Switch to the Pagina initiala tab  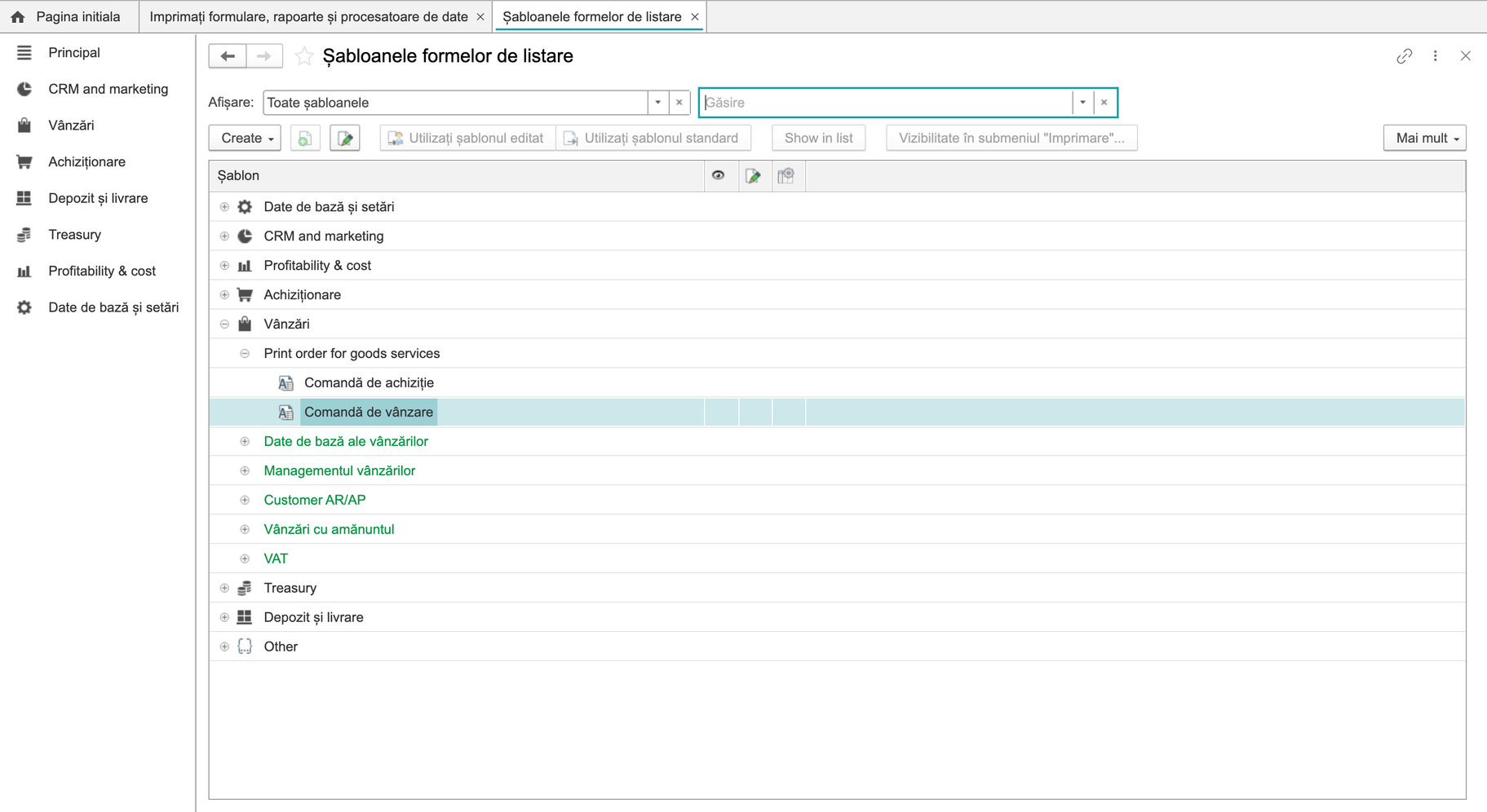pos(69,16)
